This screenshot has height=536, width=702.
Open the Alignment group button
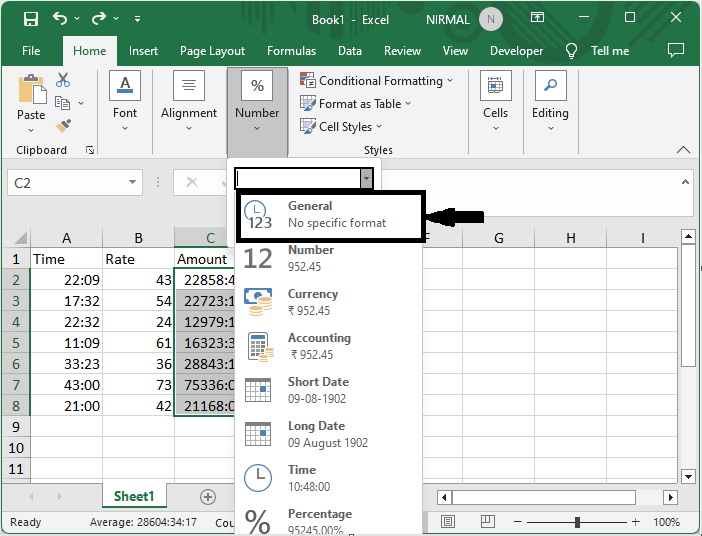click(x=189, y=100)
